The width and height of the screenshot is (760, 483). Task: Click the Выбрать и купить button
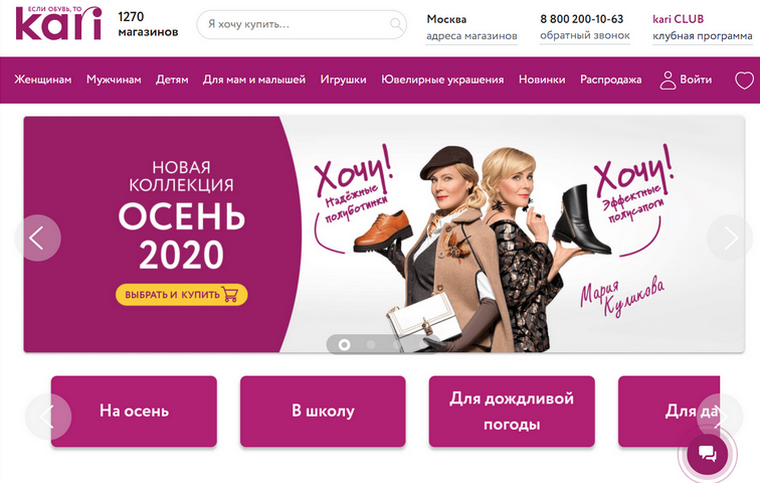point(181,295)
